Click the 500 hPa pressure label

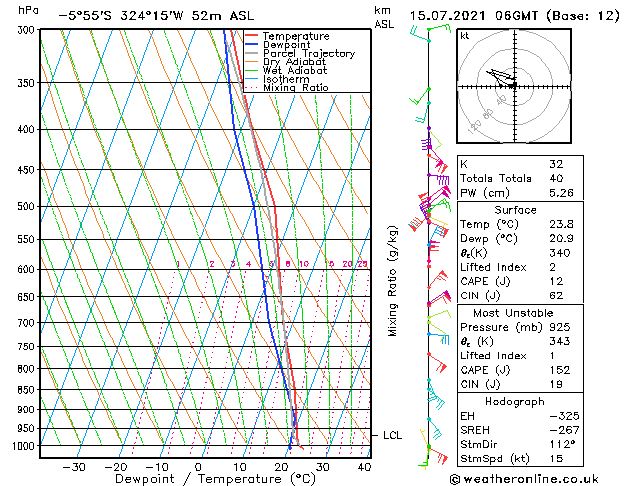click(27, 207)
